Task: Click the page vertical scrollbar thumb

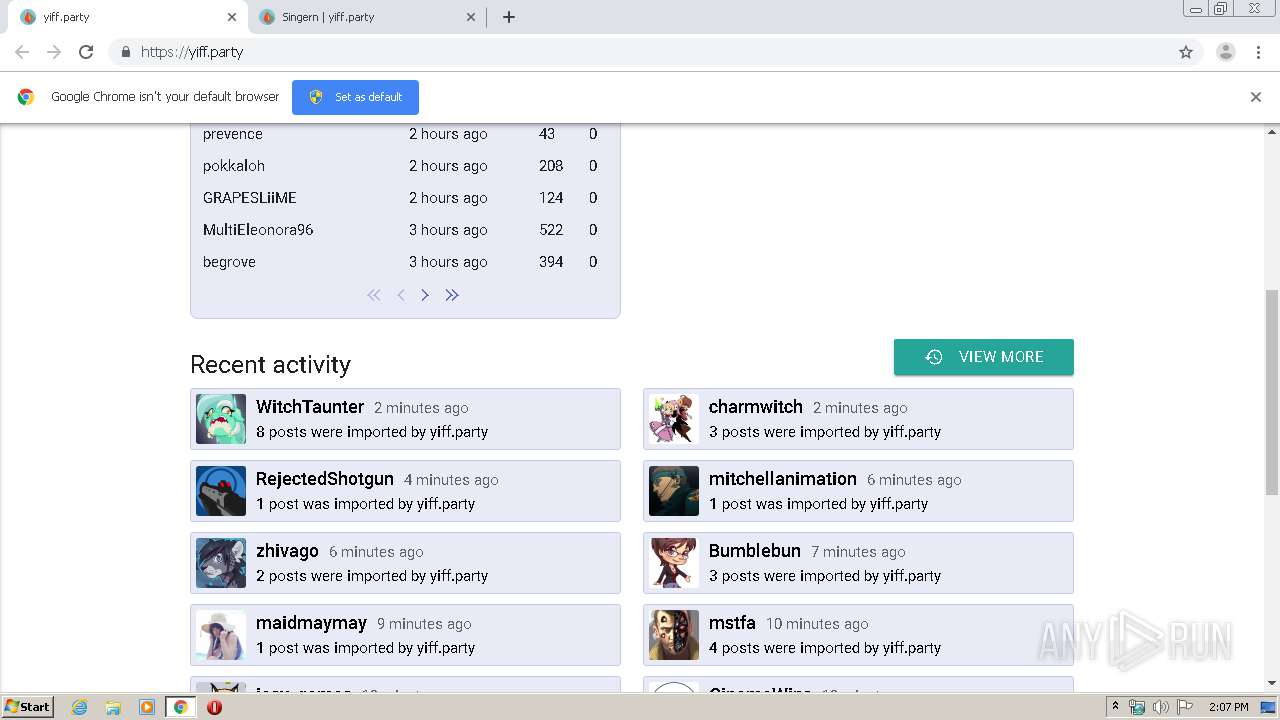Action: (1272, 392)
